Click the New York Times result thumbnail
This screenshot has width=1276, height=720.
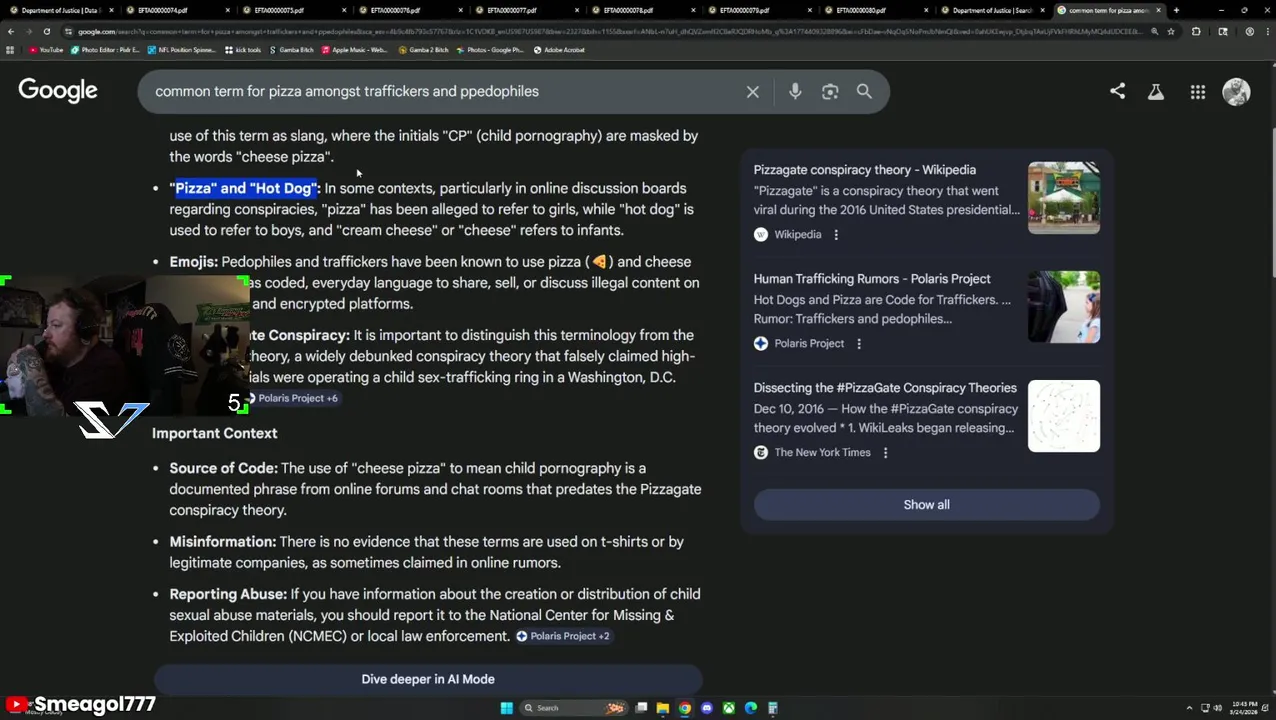pyautogui.click(x=1064, y=416)
